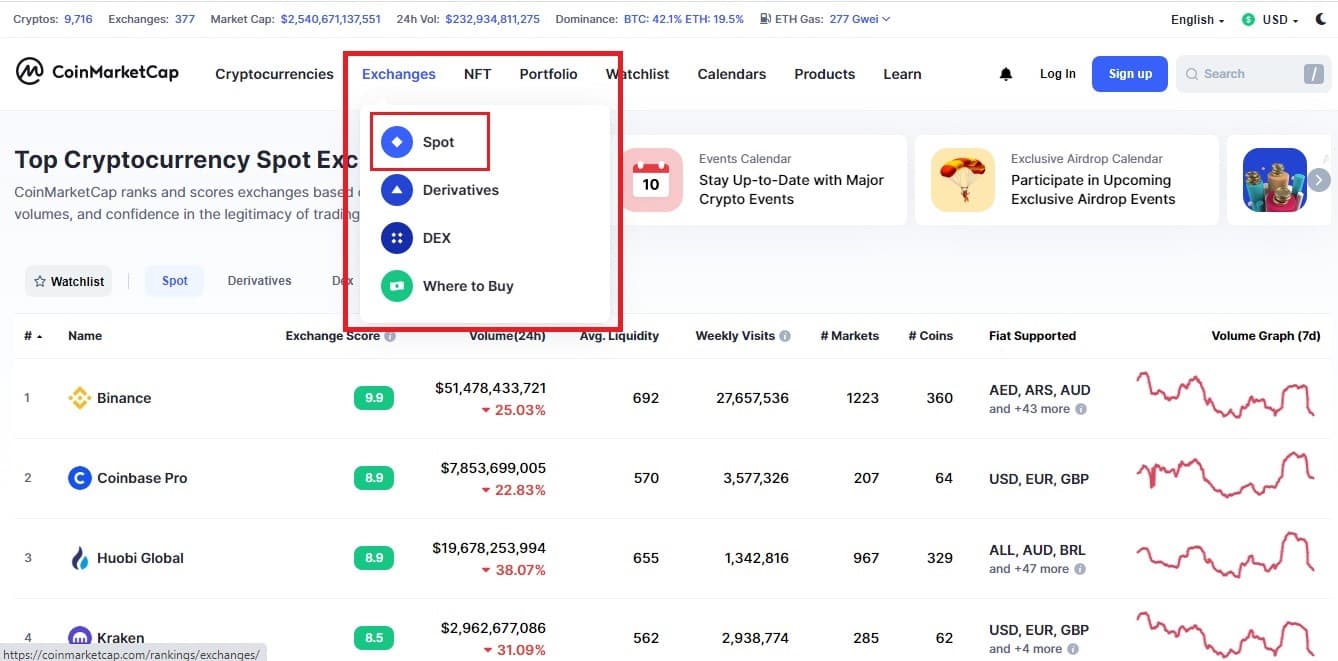Switch to the Derivatives tab

coord(259,281)
